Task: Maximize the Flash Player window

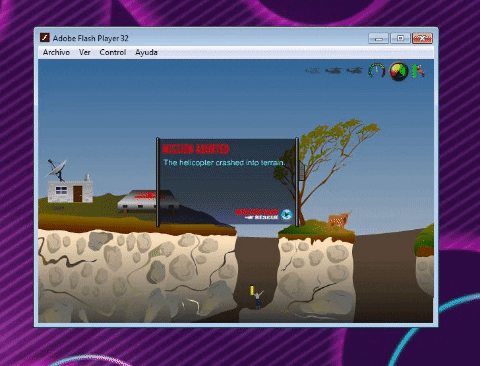Action: pos(400,38)
